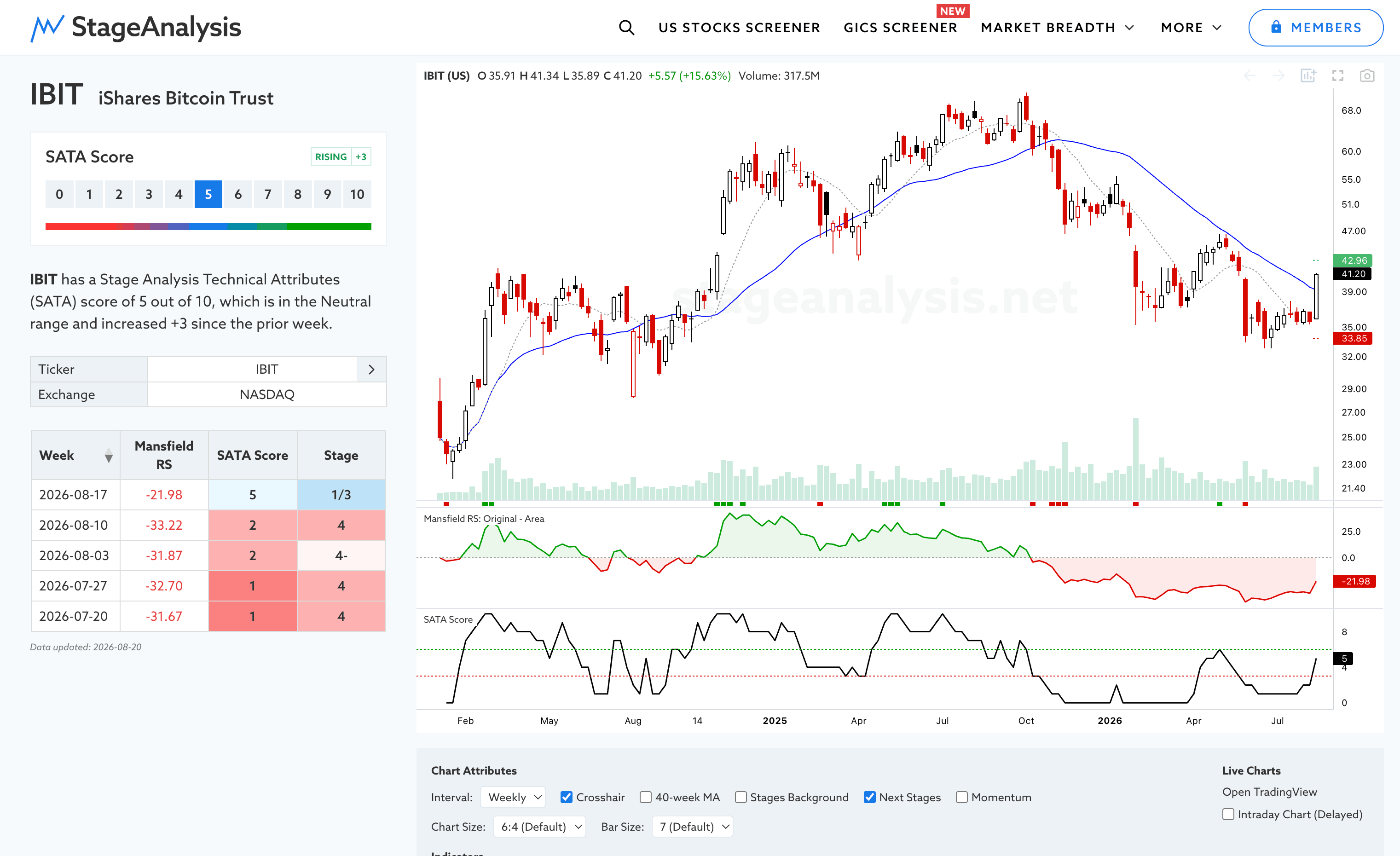This screenshot has width=1400, height=856.
Task: Click the Data updated: 2026-08-20 note
Action: [86, 647]
